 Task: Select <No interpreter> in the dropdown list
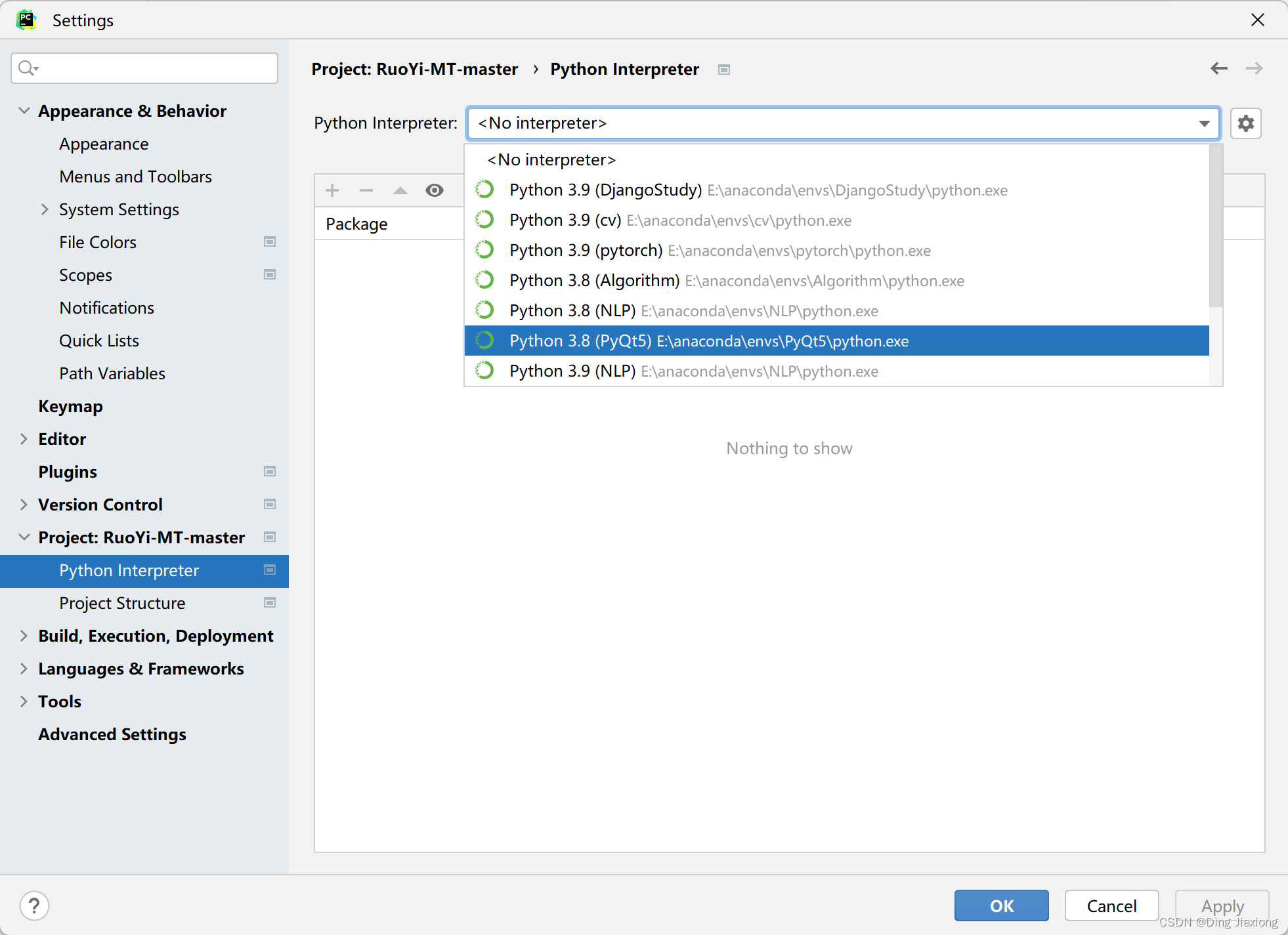click(x=837, y=159)
